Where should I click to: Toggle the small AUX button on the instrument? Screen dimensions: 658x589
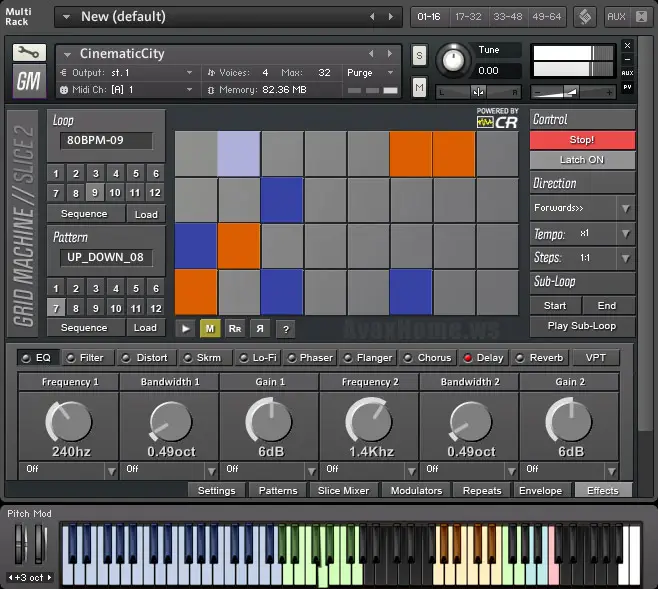point(627,73)
